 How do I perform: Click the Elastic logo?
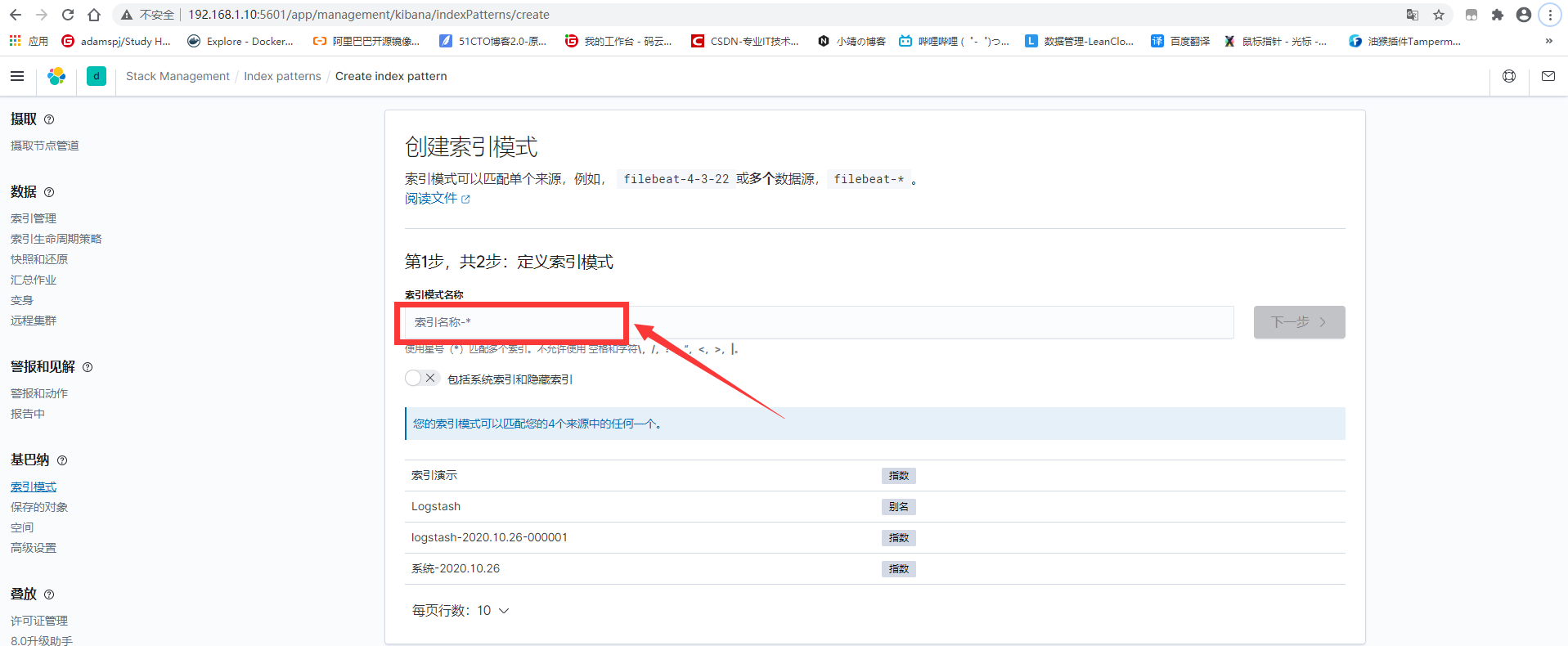point(56,76)
